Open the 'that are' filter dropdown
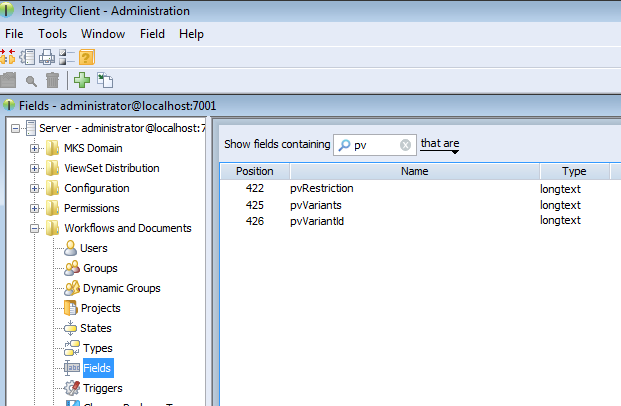621x406 pixels. [x=440, y=145]
